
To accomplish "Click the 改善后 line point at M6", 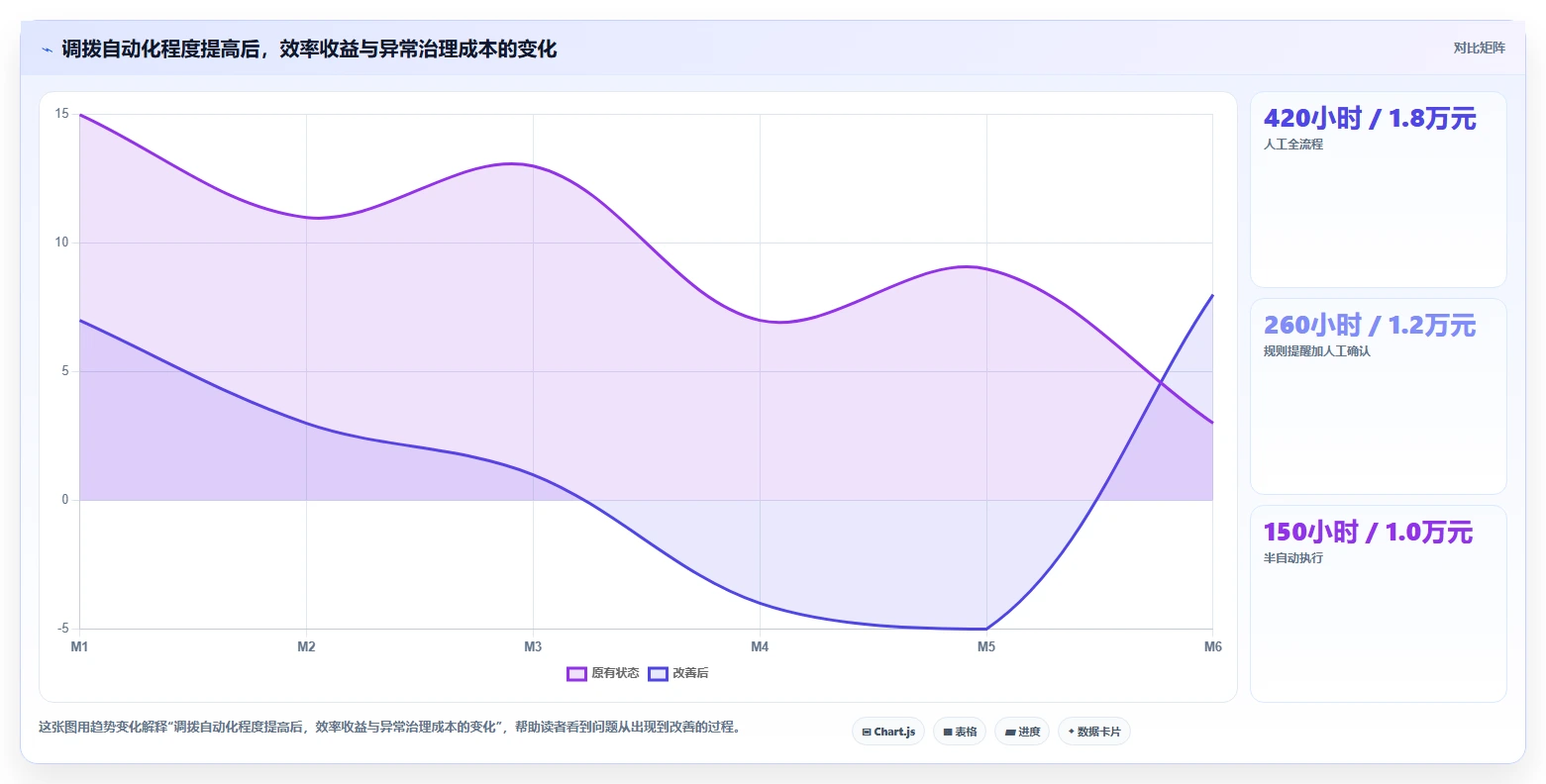I will 1212,295.
